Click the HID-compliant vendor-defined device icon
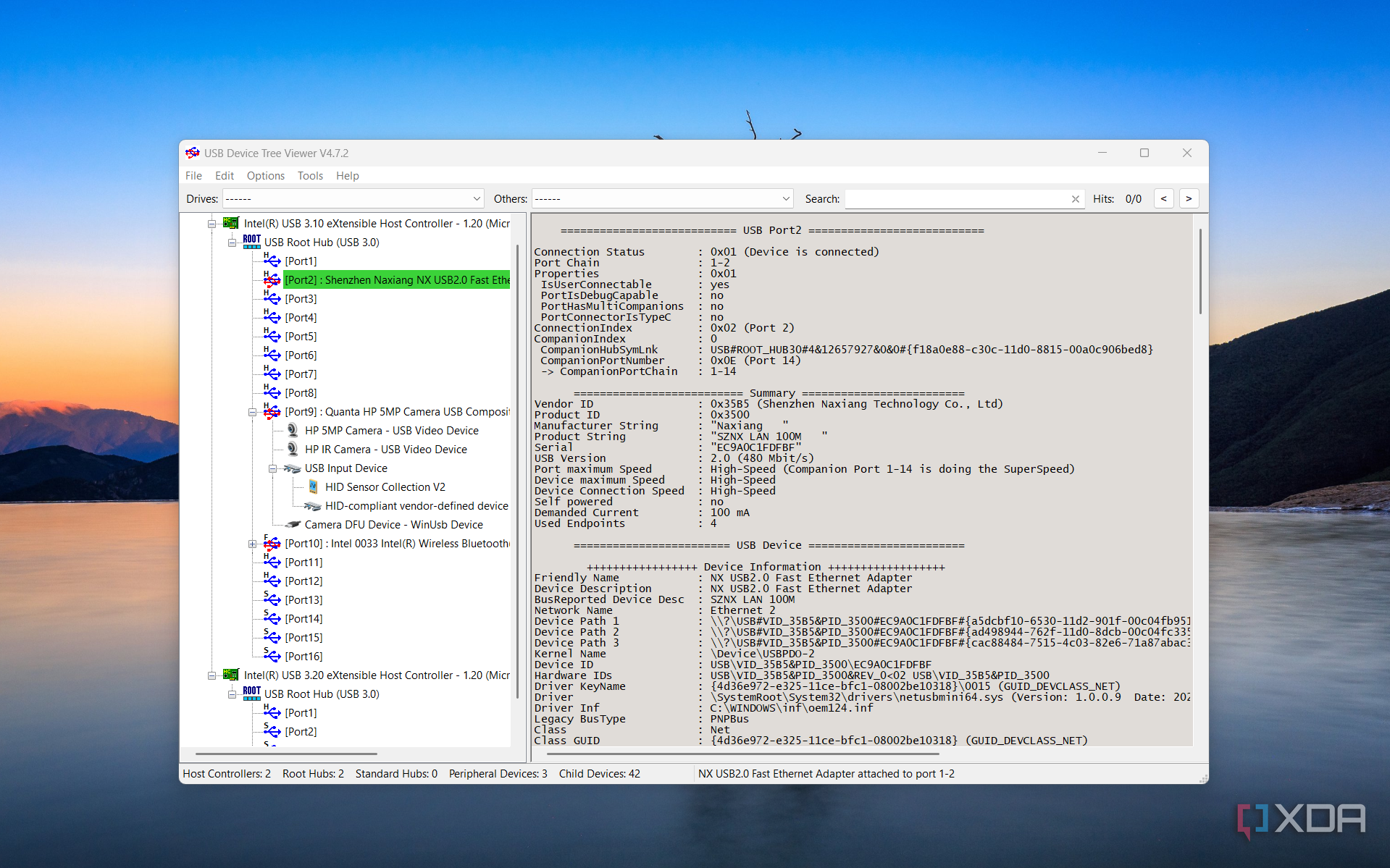Image resolution: width=1390 pixels, height=868 pixels. pos(313,505)
